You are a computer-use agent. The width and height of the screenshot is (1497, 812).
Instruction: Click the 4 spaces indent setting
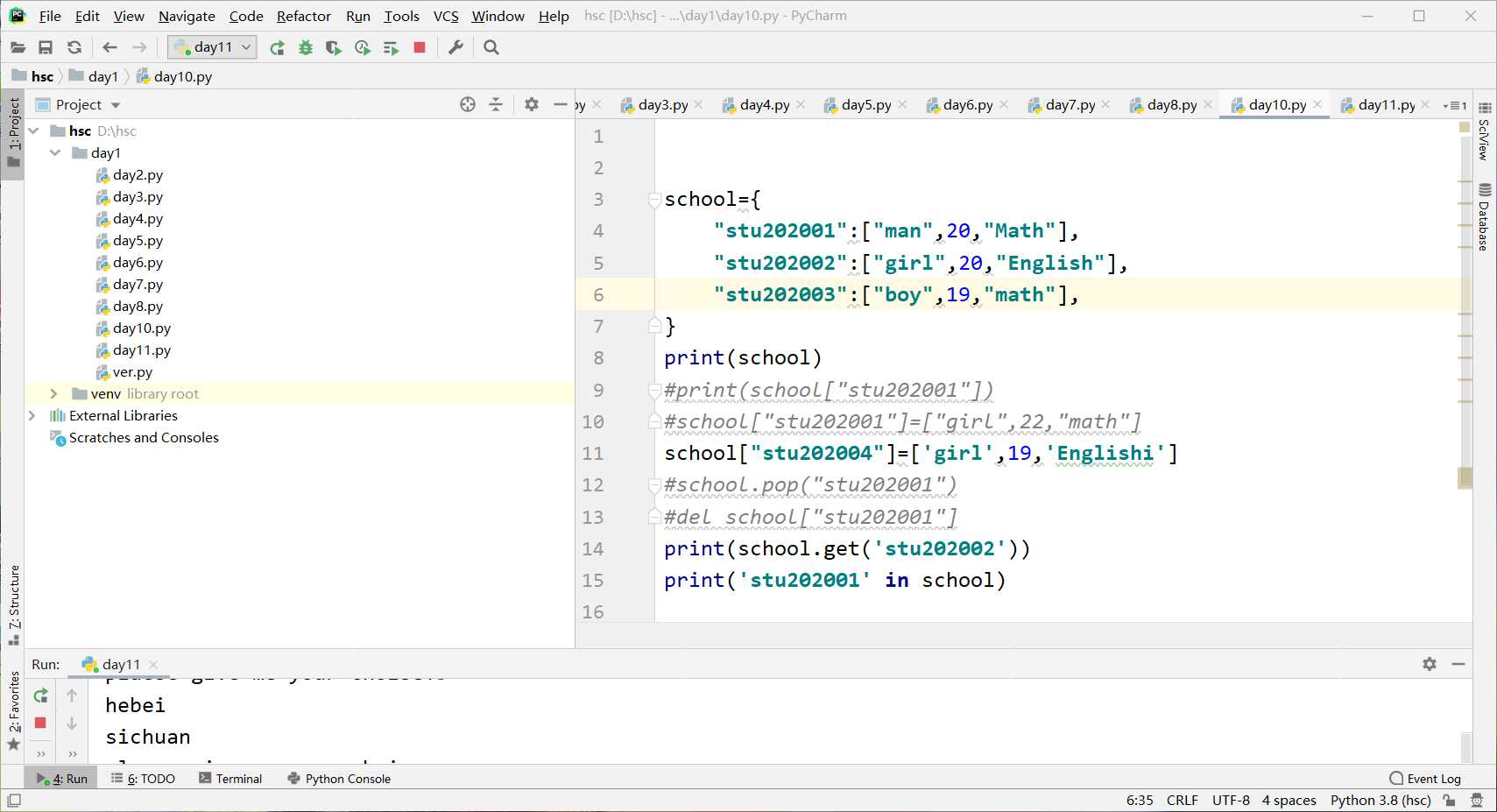1289,800
